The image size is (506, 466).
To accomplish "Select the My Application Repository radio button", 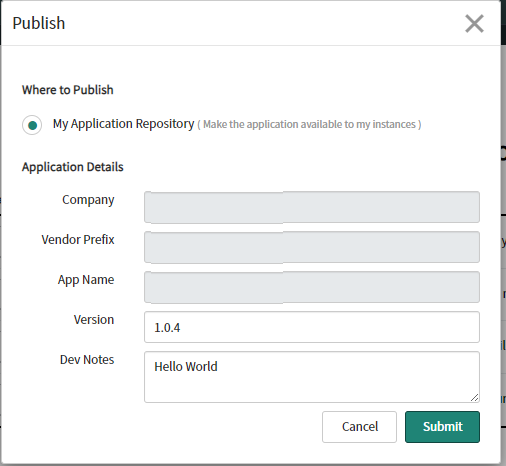I will 32,125.
